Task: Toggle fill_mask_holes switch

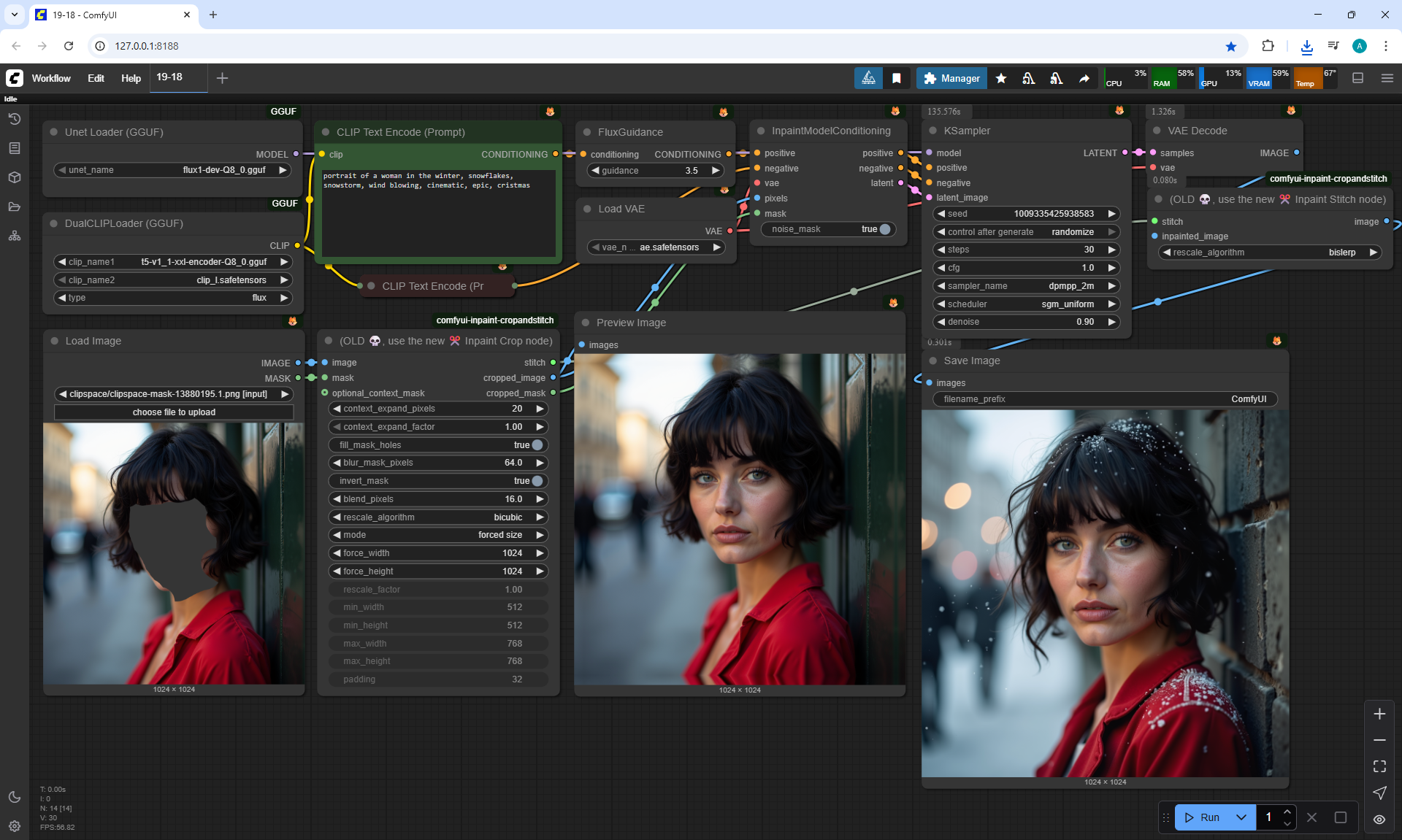Action: pos(537,445)
